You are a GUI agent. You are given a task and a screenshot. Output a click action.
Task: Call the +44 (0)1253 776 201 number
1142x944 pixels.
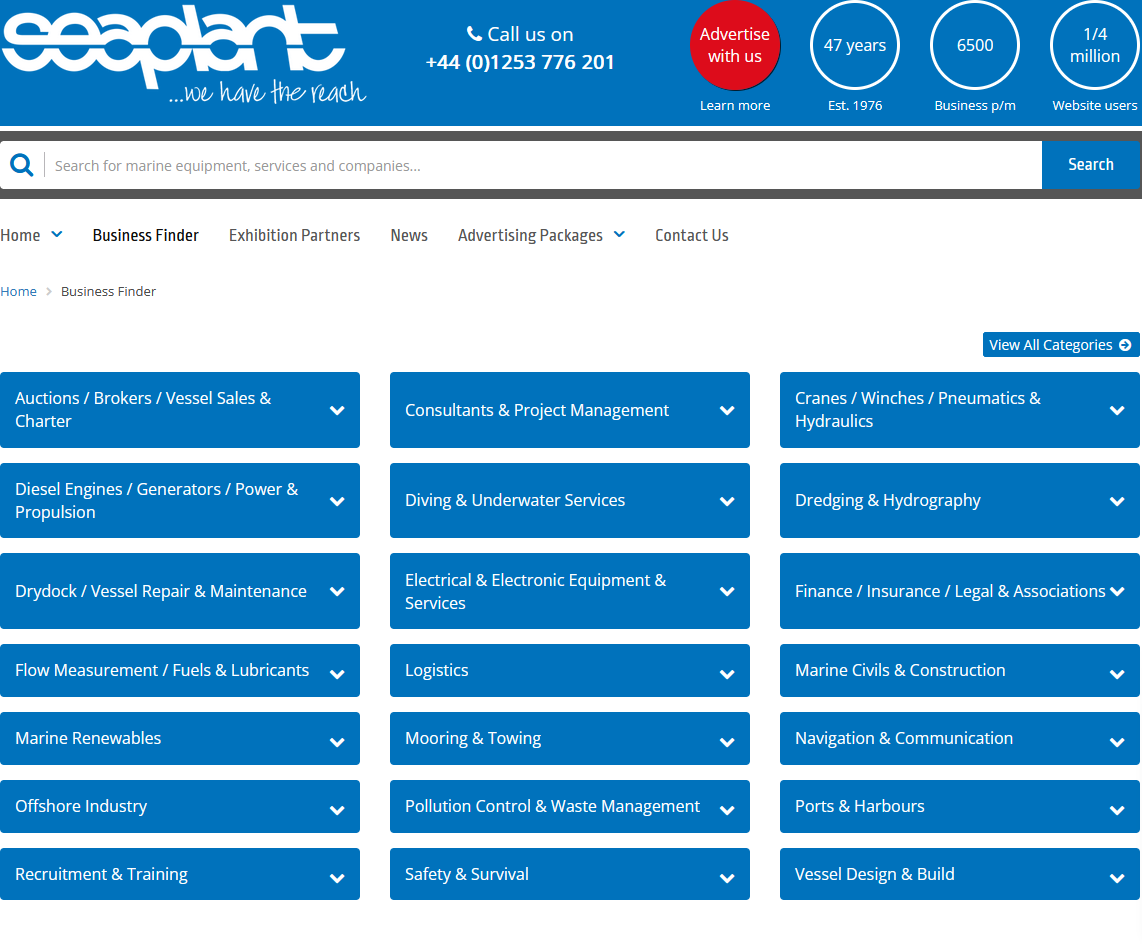point(520,62)
